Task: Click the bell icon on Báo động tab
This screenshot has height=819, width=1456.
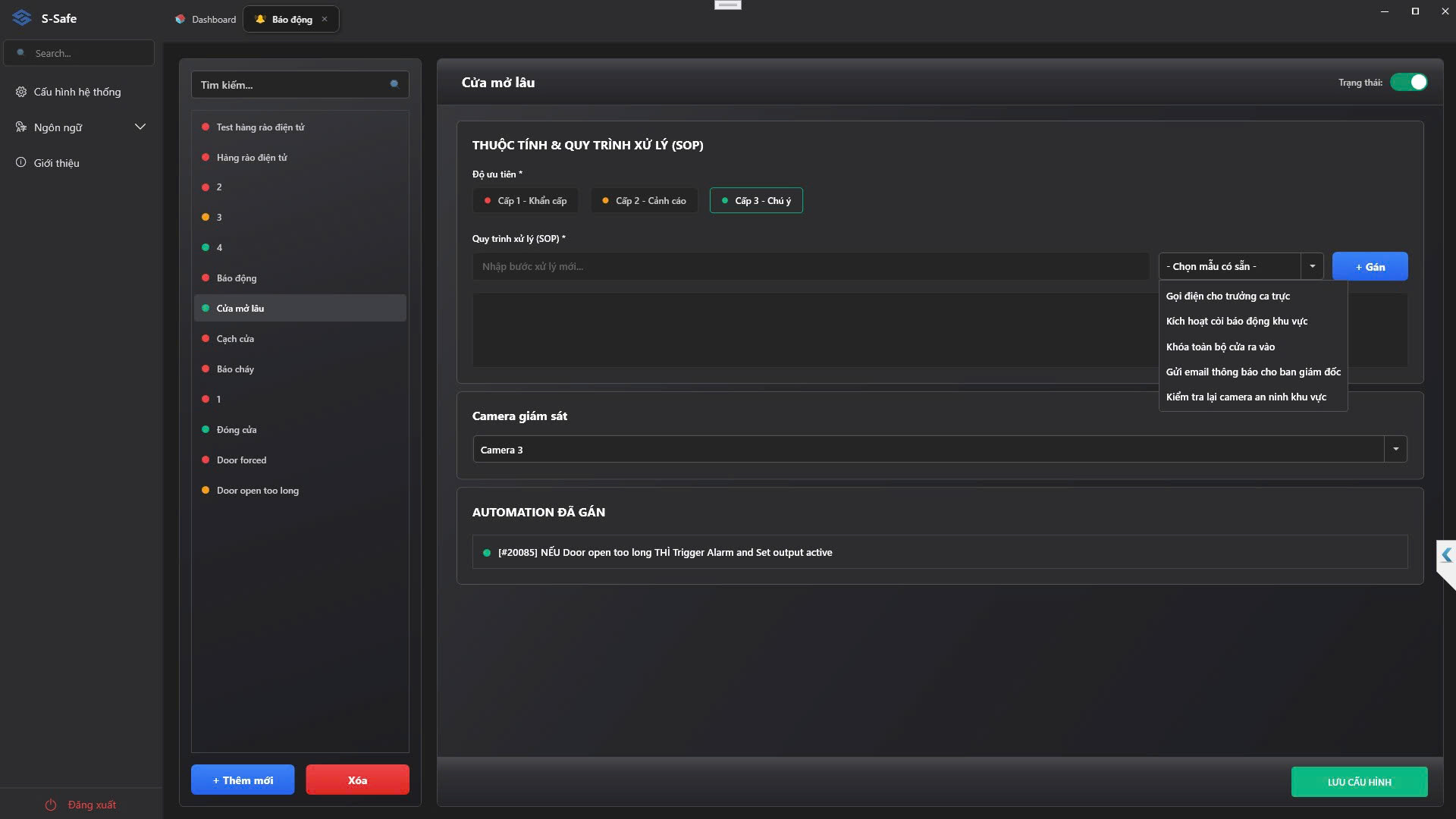Action: 260,19
